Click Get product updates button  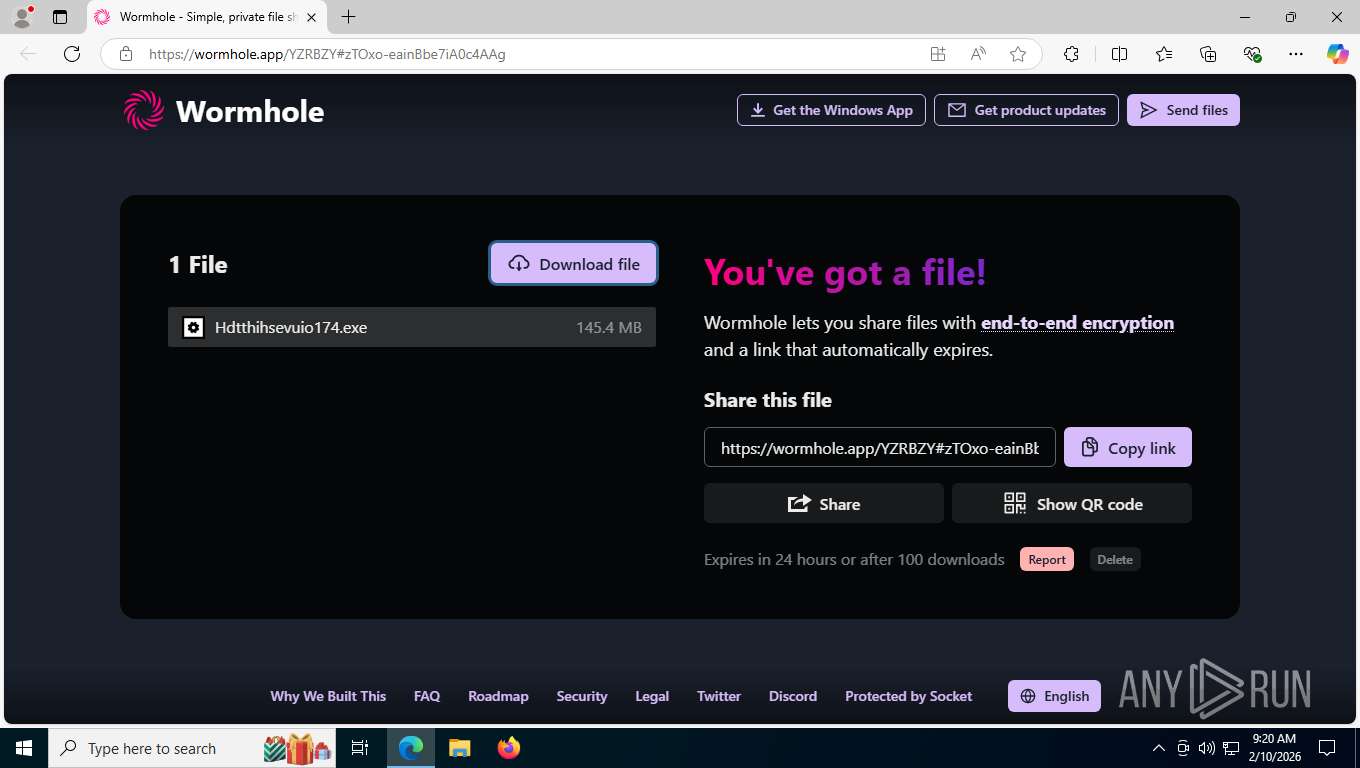[x=1026, y=110]
